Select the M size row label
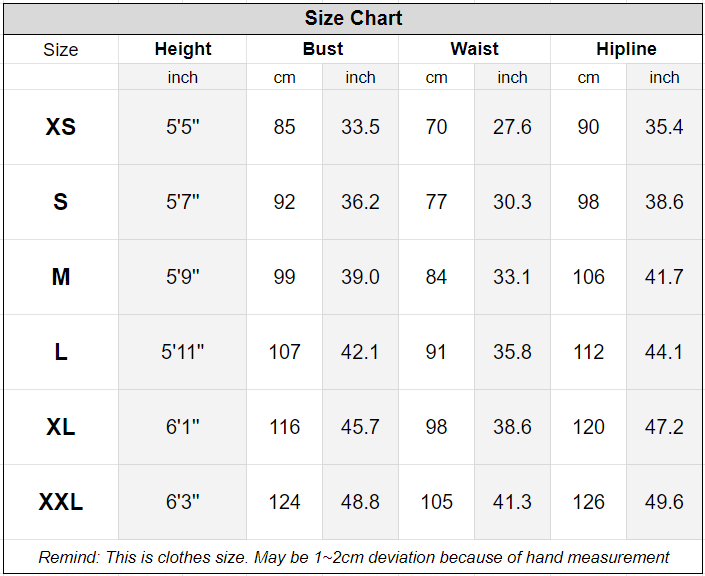The image size is (705, 576). pyautogui.click(x=61, y=277)
